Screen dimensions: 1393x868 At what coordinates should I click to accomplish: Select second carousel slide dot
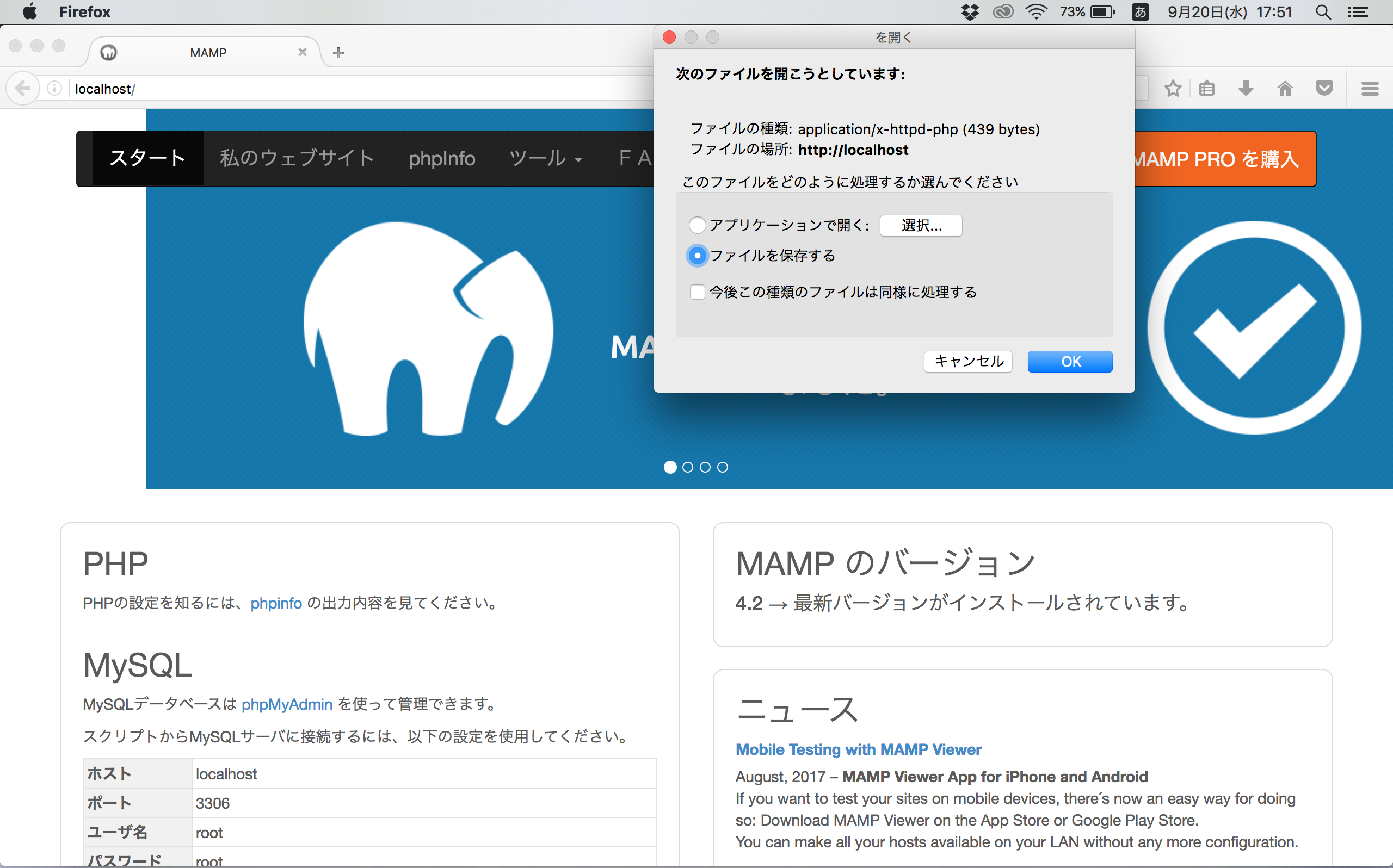click(x=687, y=467)
